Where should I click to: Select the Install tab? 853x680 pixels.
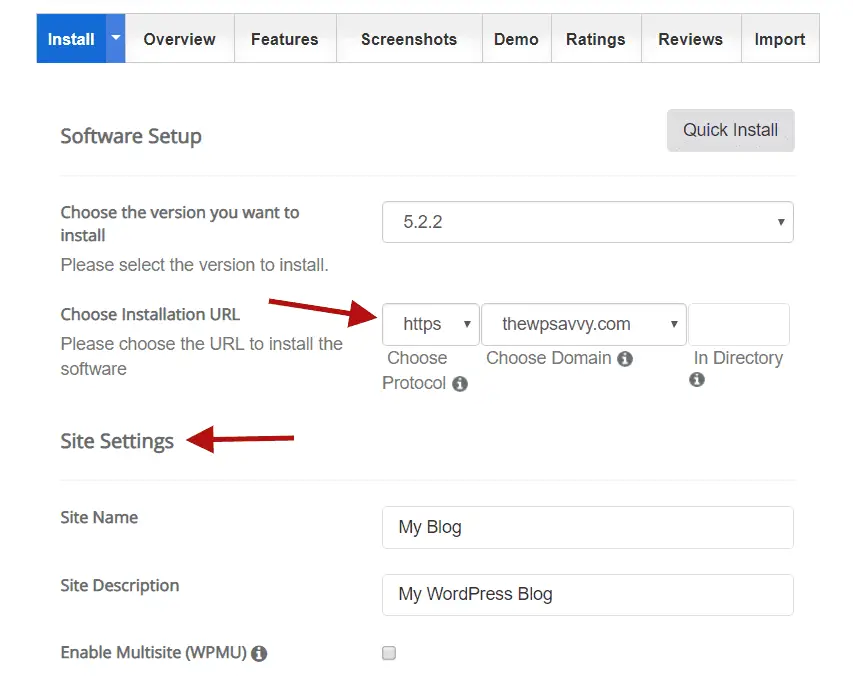[71, 39]
